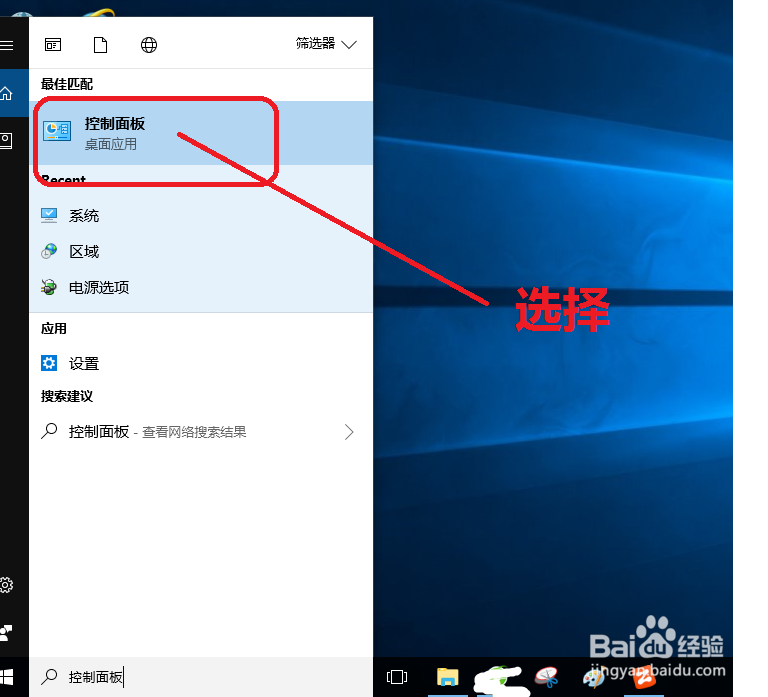Image resolution: width=768 pixels, height=697 pixels.
Task: Open Task View on the taskbar
Action: 397,677
